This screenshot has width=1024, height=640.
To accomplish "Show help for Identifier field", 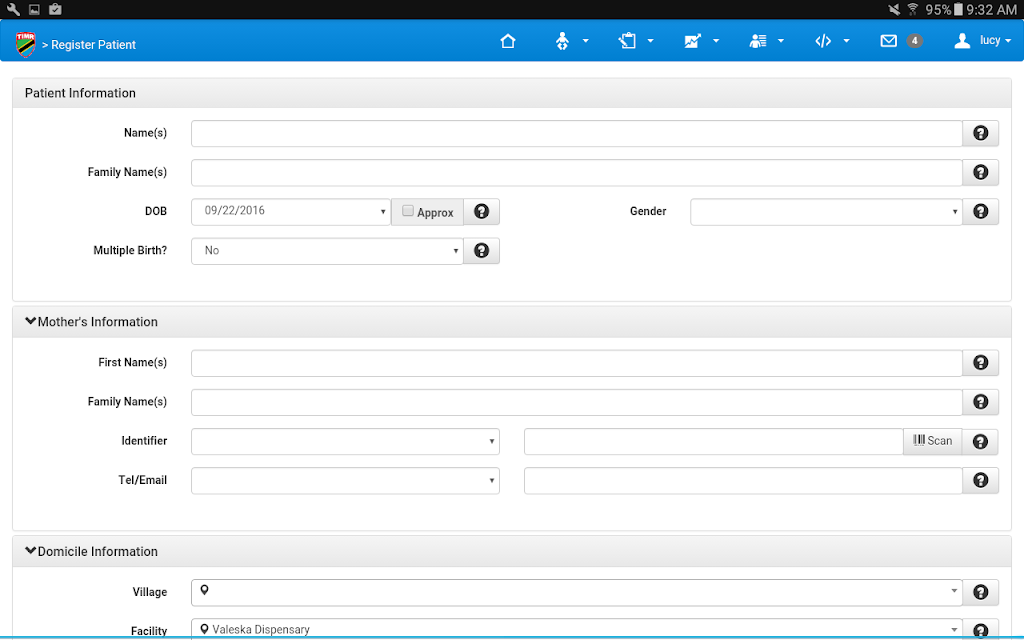I will coord(980,441).
